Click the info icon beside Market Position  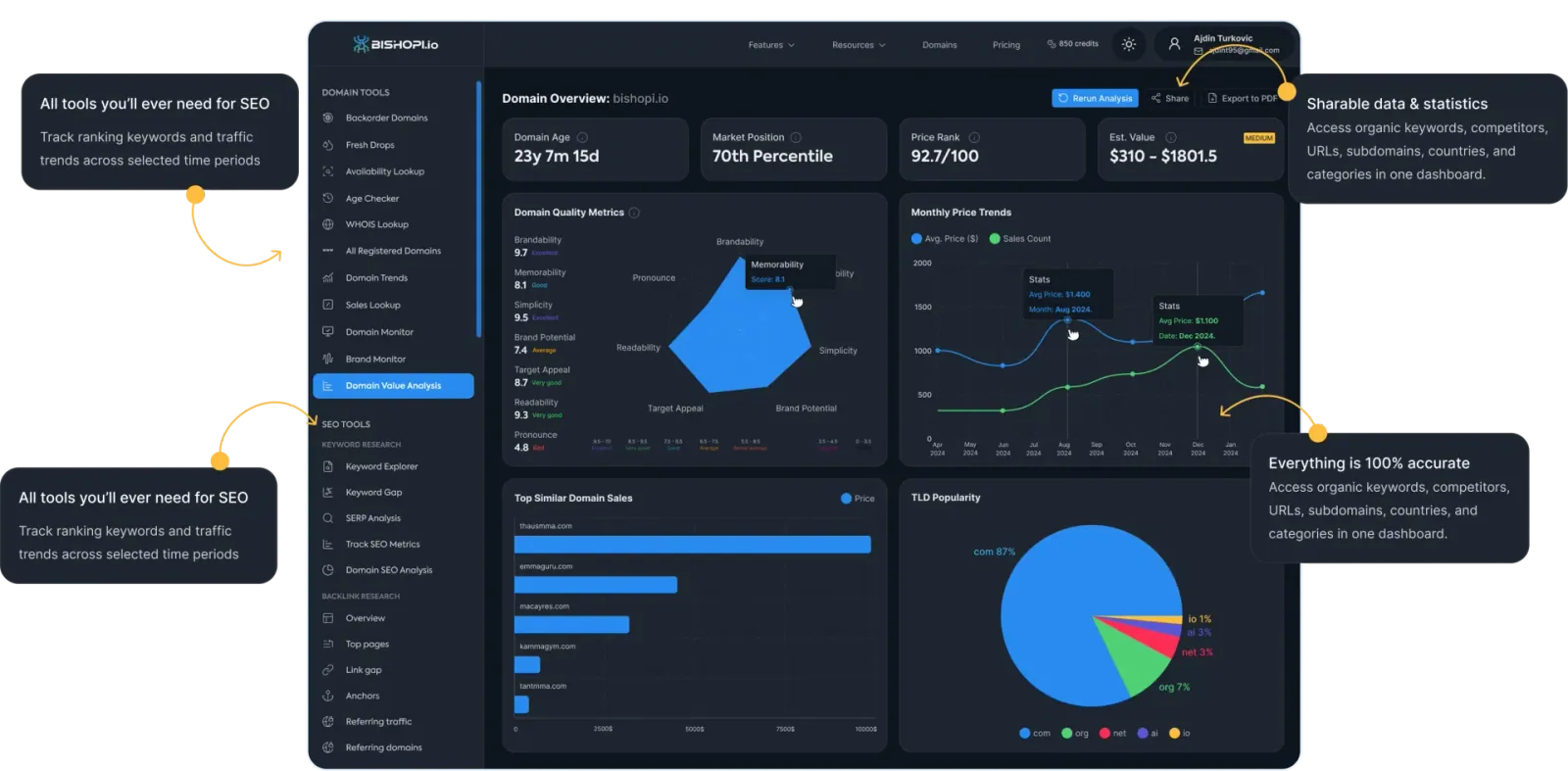tap(796, 137)
